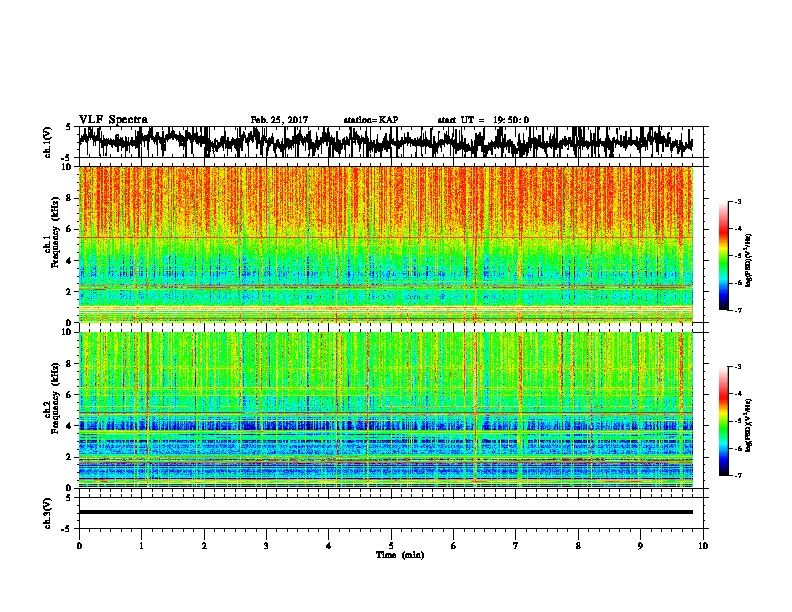Click the 'VLF Spectra' title text
792x612 pixels.
tap(113, 120)
